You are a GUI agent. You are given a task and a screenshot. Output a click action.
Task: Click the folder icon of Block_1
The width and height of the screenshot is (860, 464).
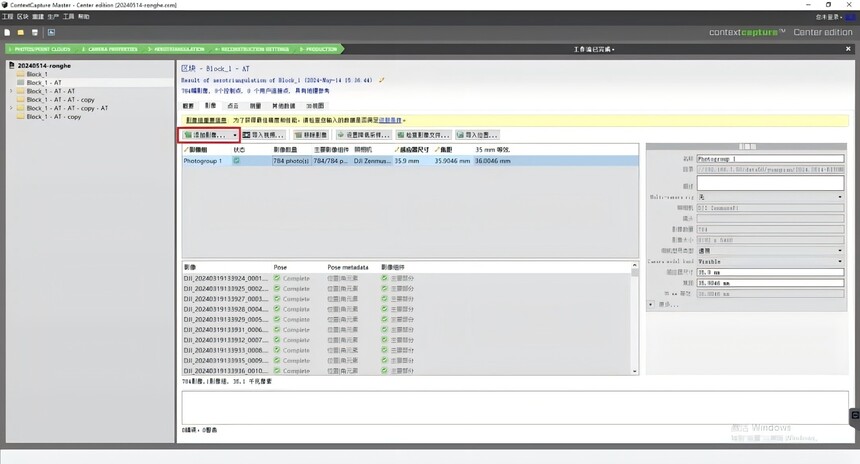point(21,74)
